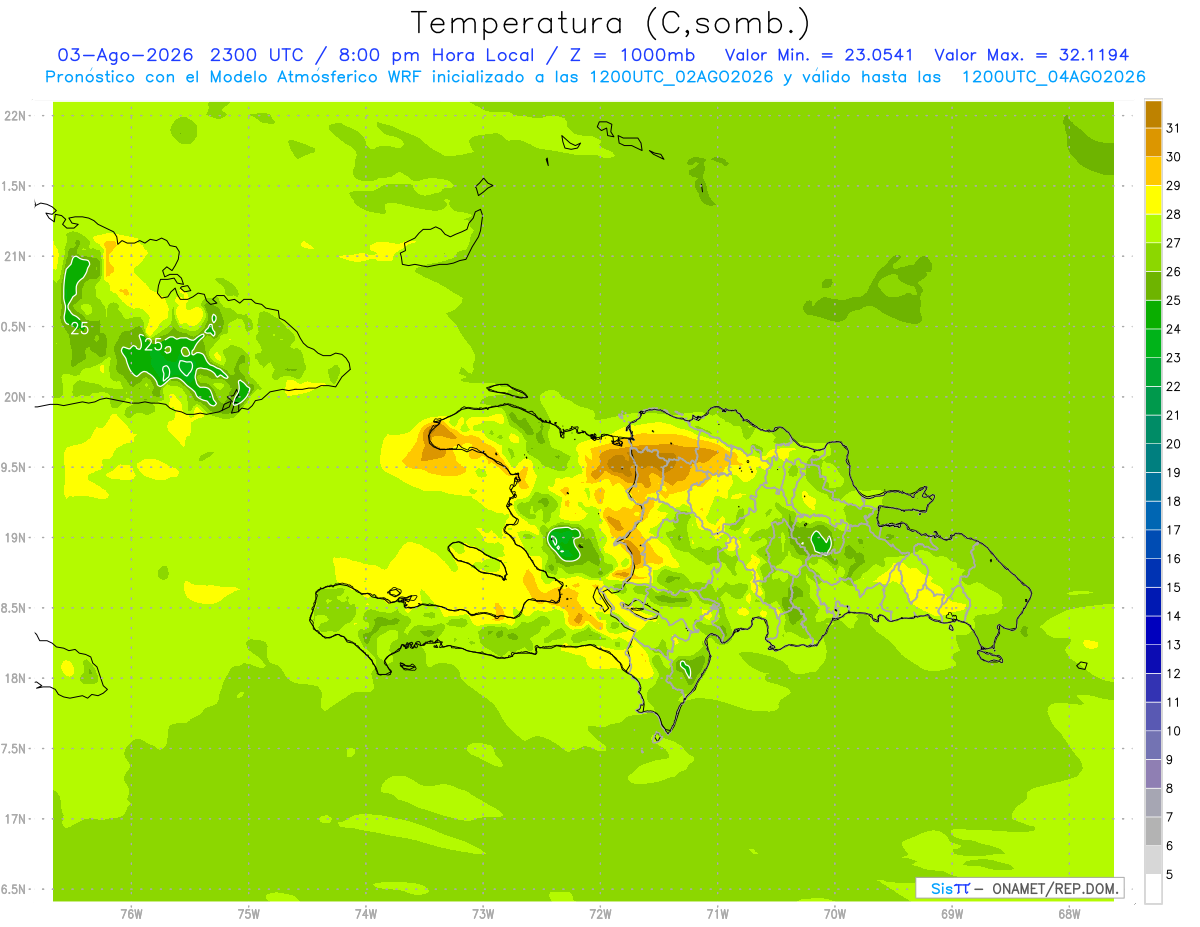Click the colorbar label "15"
Viewport: 1200px width, 927px height.
point(1174,587)
